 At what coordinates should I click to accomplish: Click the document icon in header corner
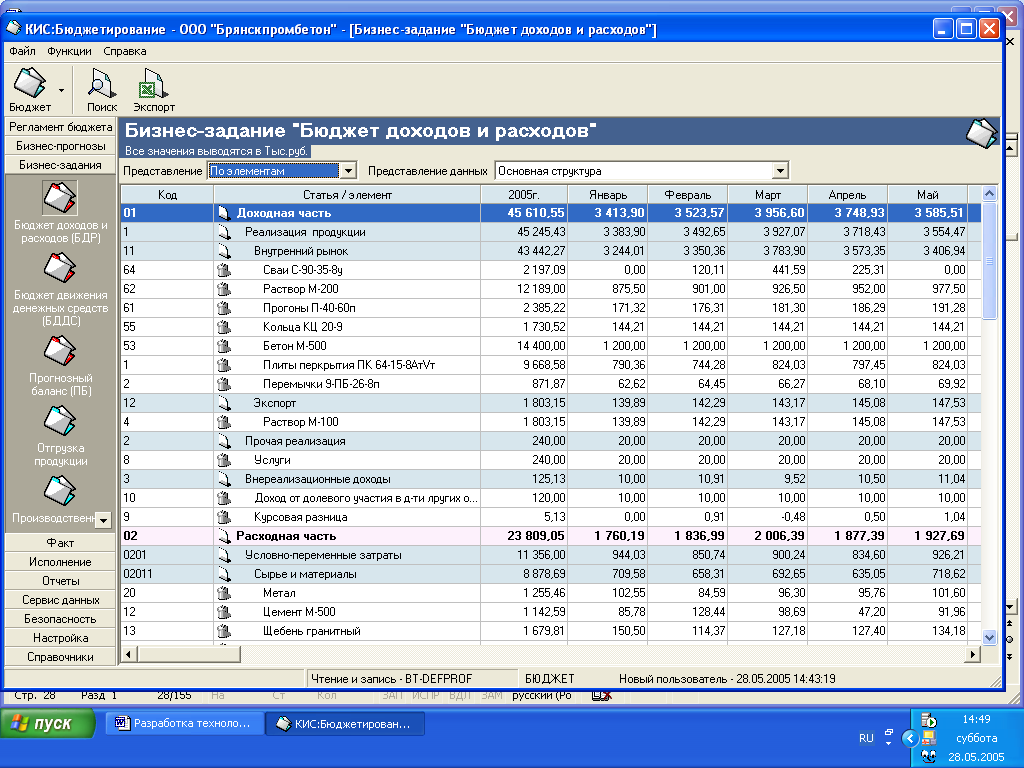pos(981,131)
